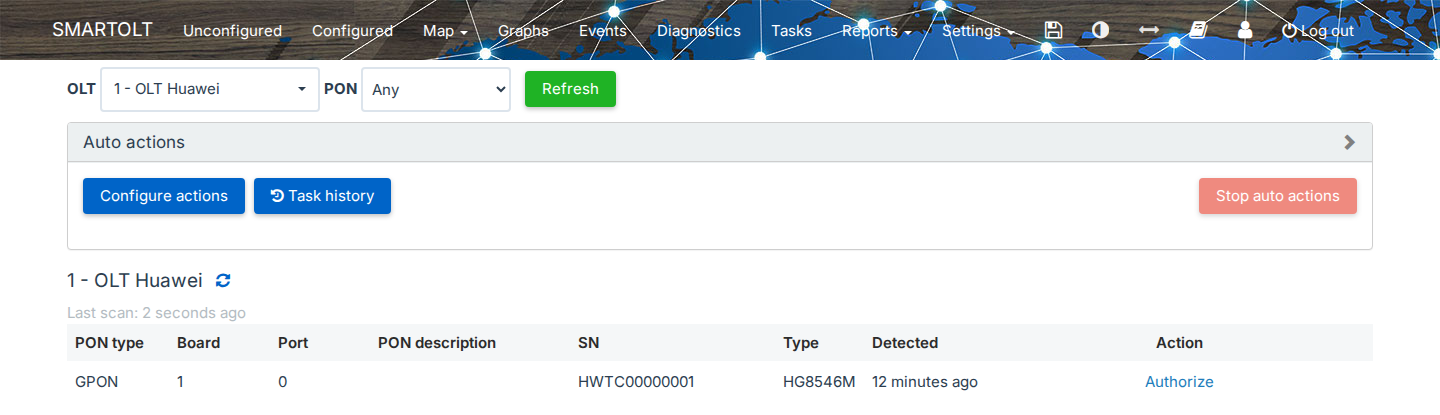1440x415 pixels.
Task: Collapse the Auto actions panel chevron
Action: (x=1349, y=142)
